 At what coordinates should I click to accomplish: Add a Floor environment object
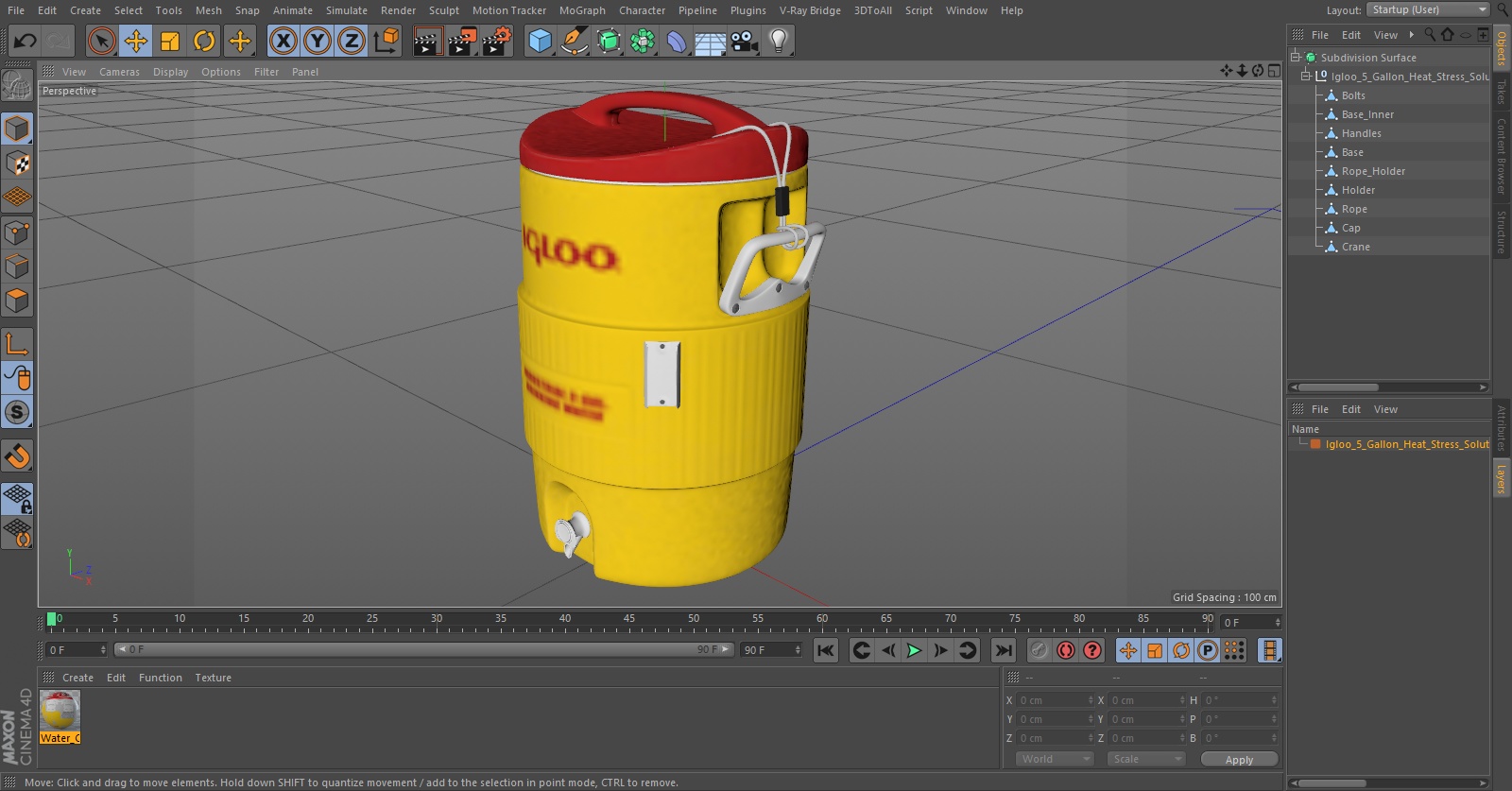tap(711, 41)
